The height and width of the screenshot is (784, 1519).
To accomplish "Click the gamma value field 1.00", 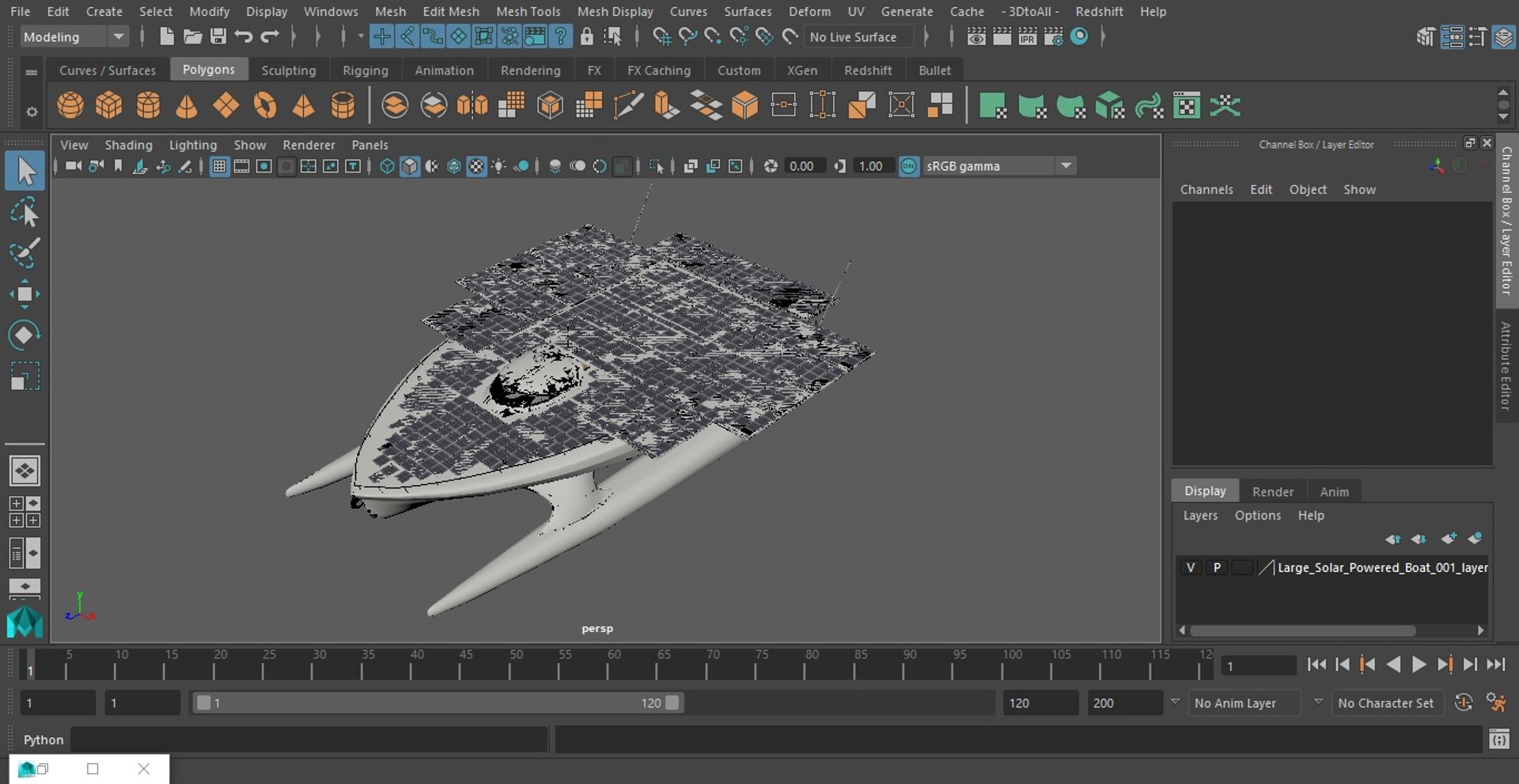I will click(872, 166).
